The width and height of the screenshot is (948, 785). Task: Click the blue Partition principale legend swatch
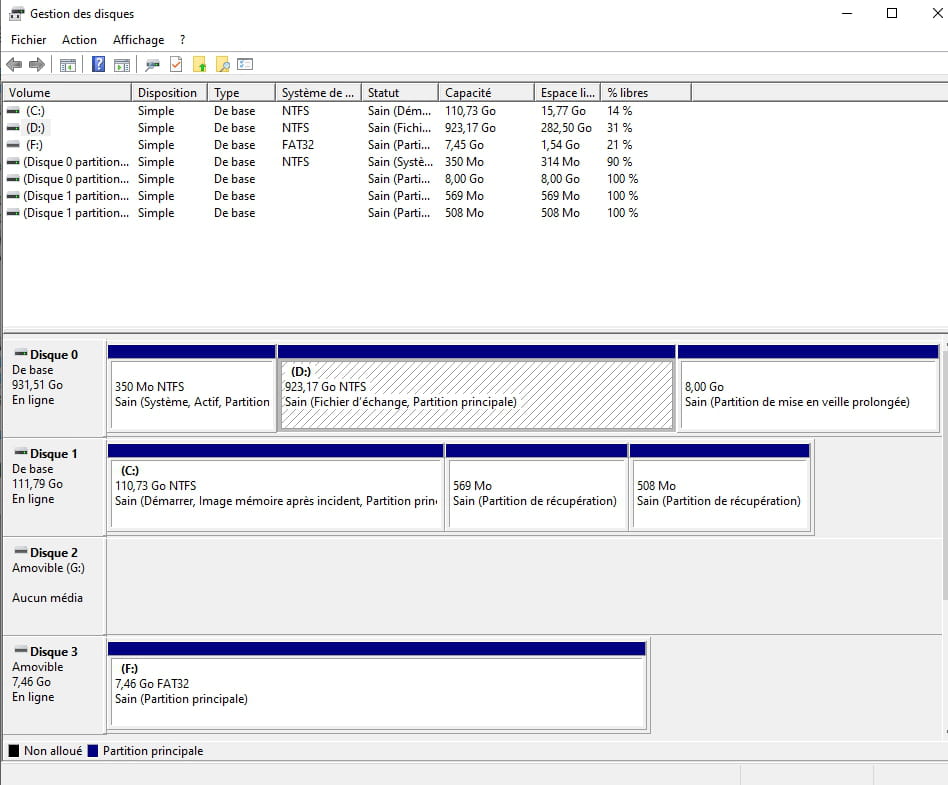pos(93,751)
